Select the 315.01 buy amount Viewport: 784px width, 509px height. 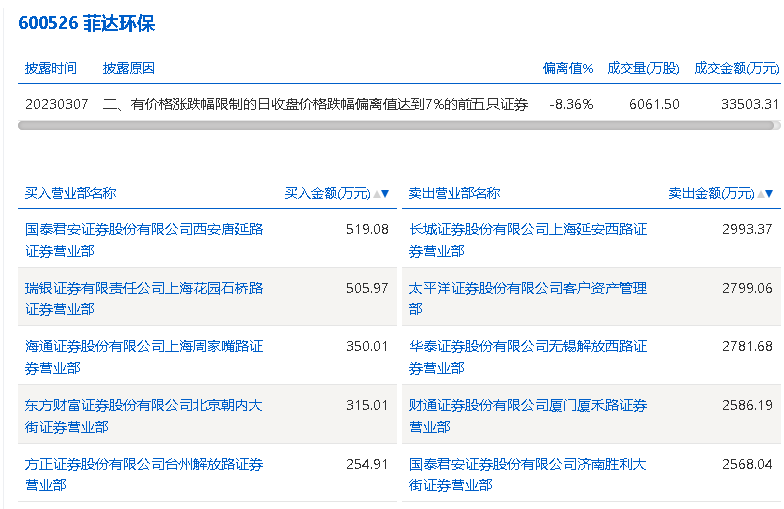click(367, 405)
